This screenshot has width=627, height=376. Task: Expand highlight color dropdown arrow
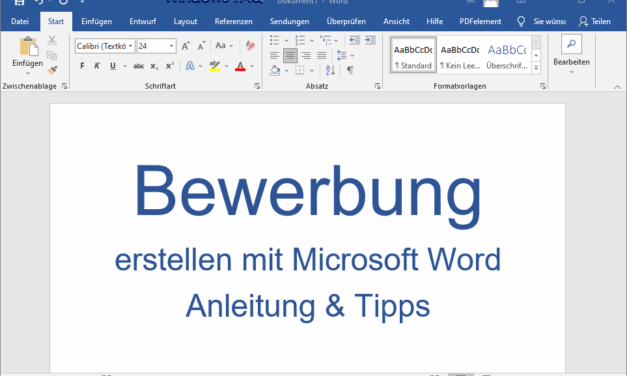coord(226,66)
